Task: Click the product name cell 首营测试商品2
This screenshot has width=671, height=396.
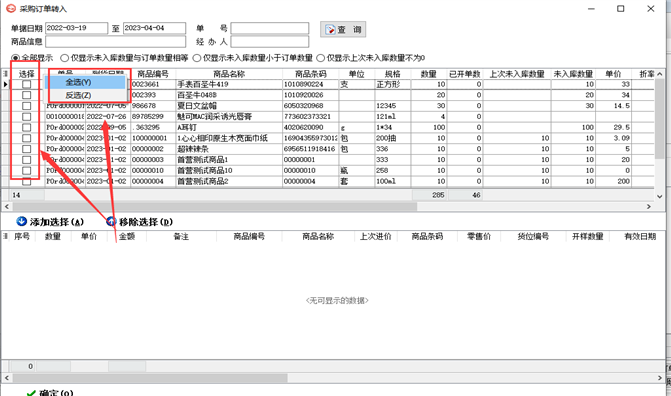Action: click(229, 181)
